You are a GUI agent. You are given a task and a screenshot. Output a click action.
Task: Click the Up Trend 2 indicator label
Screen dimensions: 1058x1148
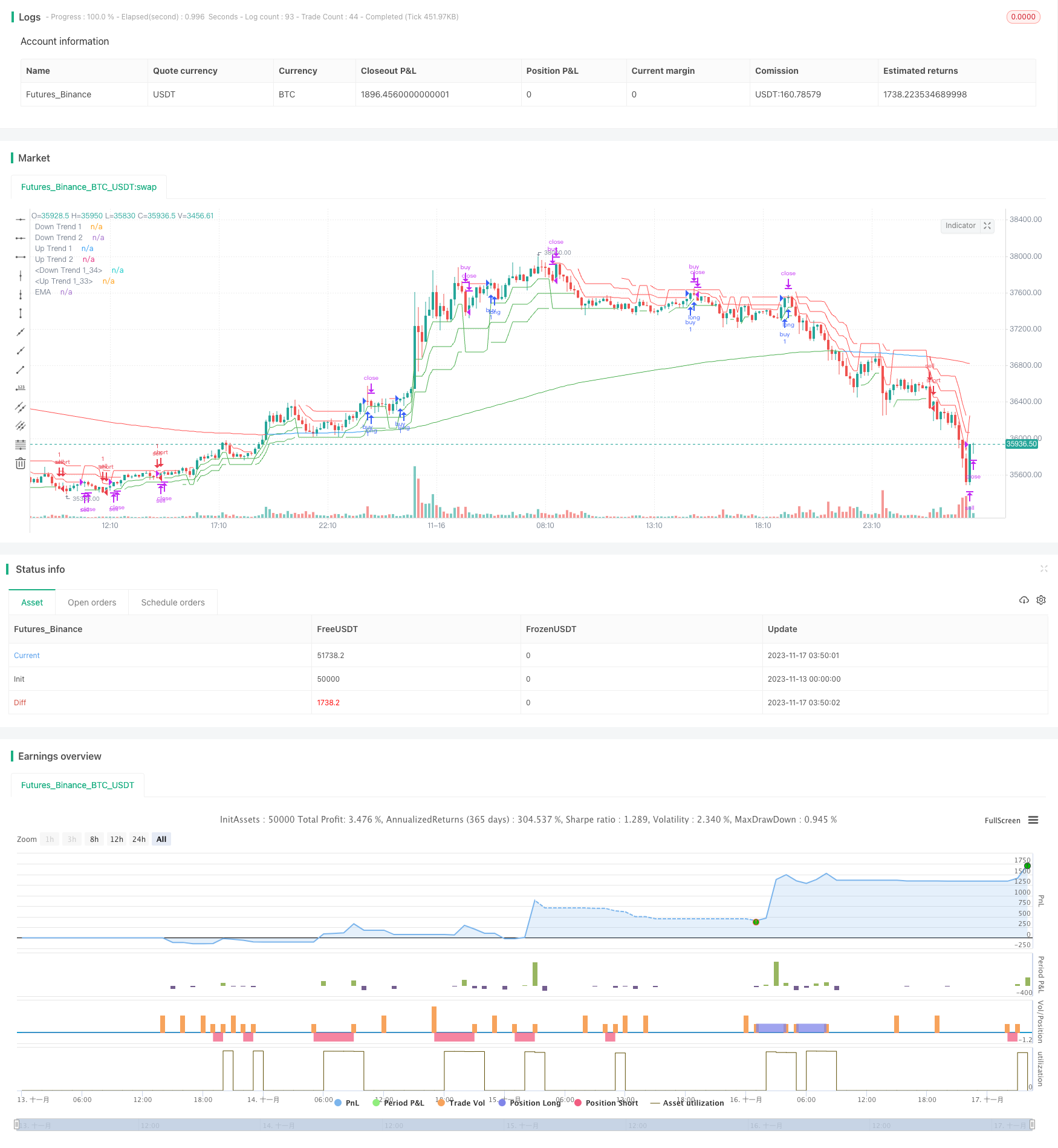(x=54, y=259)
